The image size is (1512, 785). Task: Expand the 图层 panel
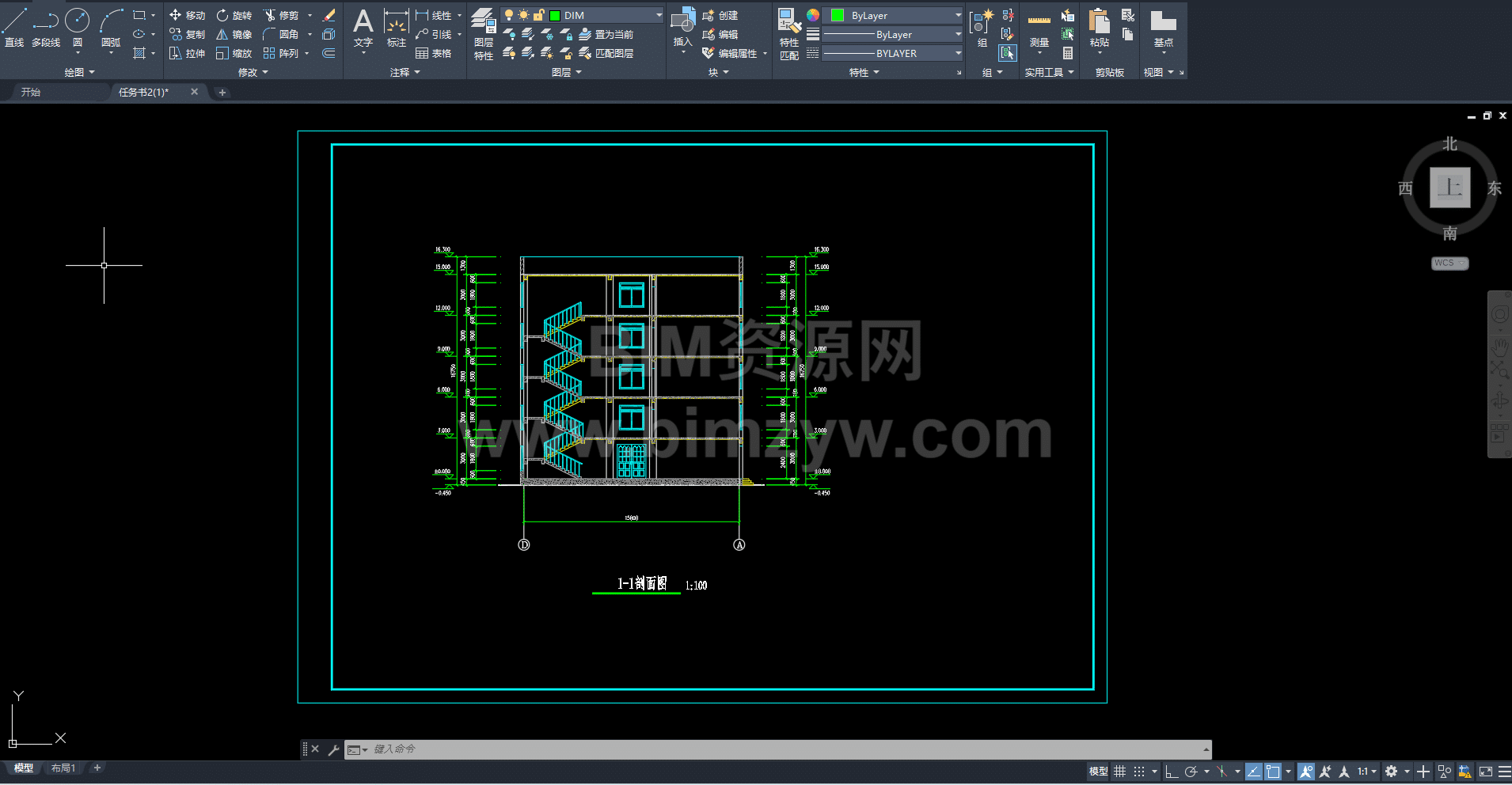click(x=567, y=72)
